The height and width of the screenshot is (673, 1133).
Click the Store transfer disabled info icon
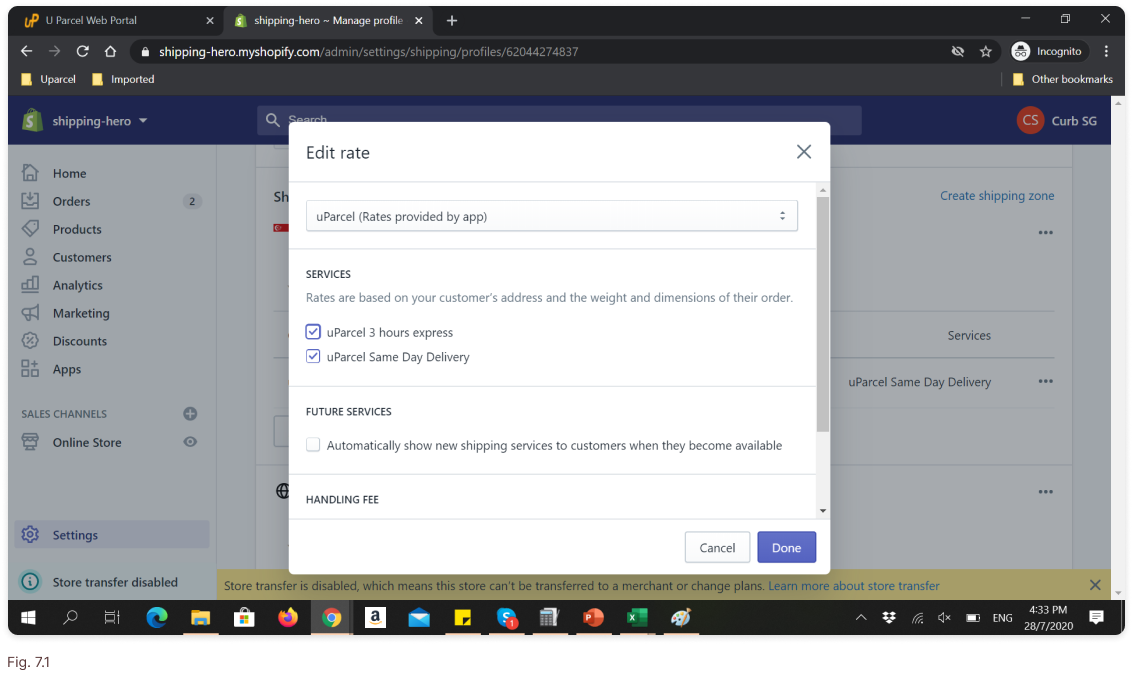click(30, 582)
